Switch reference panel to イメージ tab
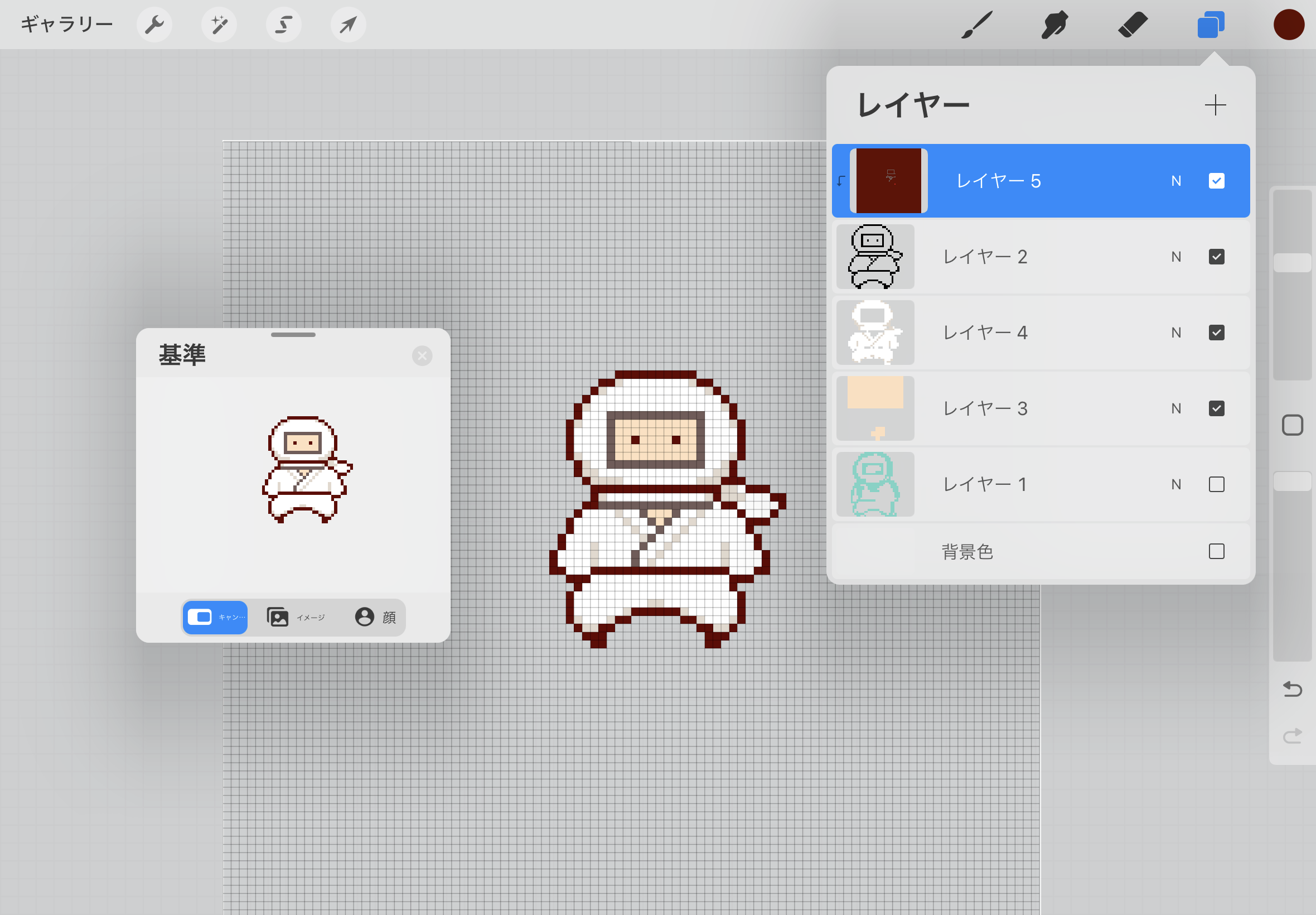1316x915 pixels. click(296, 618)
